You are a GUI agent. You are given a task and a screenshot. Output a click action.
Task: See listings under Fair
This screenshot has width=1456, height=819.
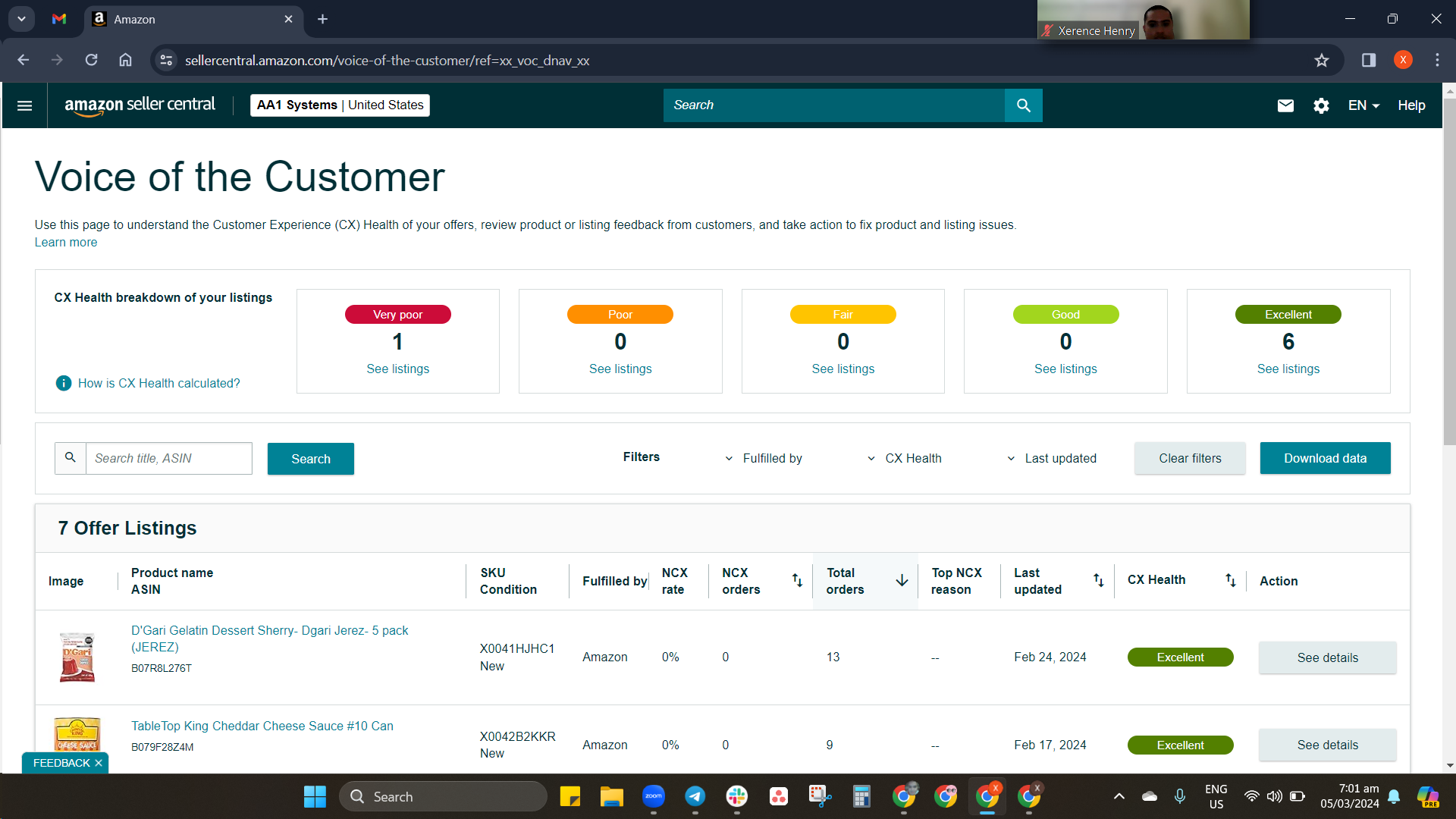(x=843, y=369)
